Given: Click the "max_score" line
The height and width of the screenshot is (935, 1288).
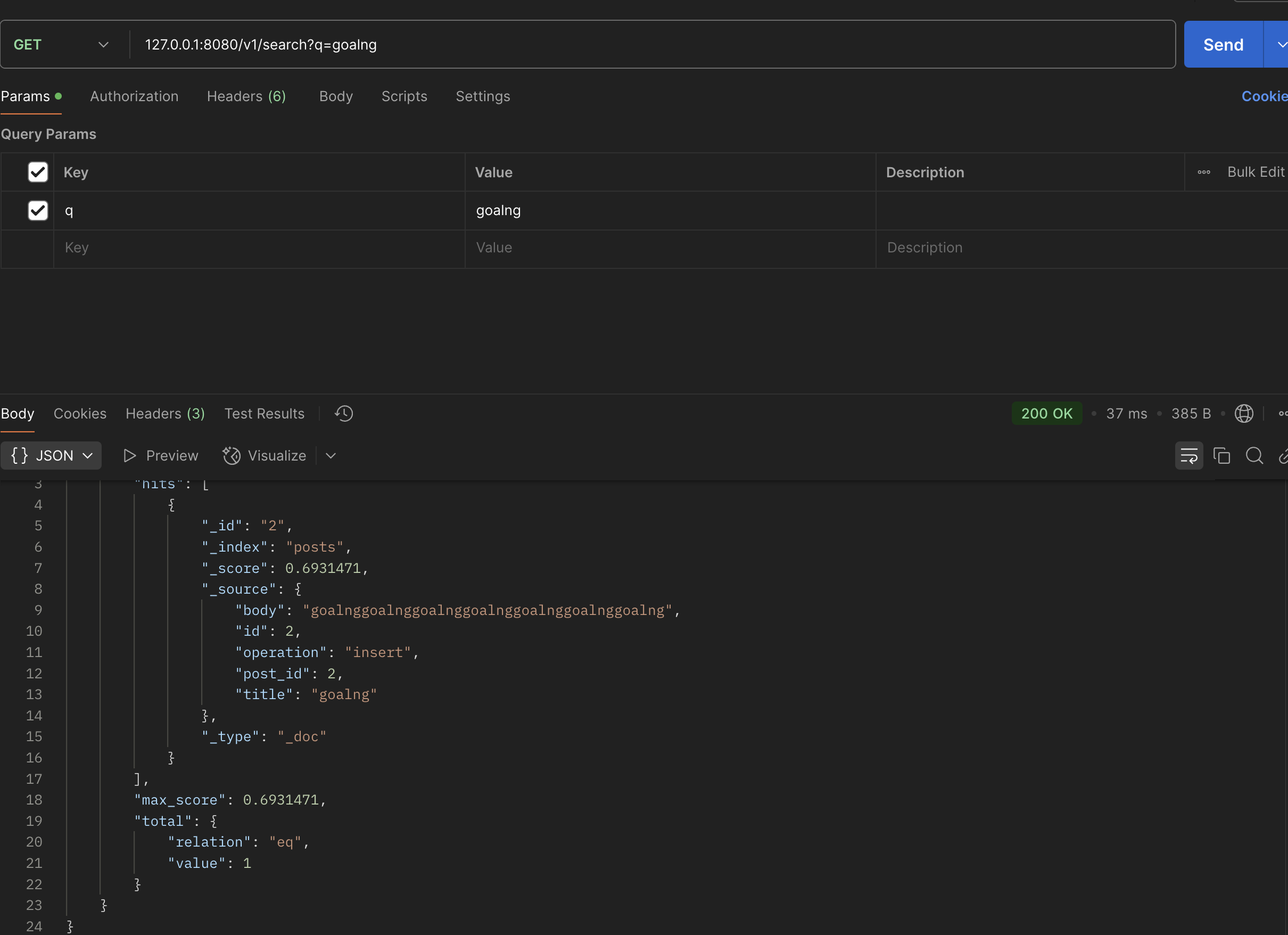Looking at the screenshot, I should point(230,800).
